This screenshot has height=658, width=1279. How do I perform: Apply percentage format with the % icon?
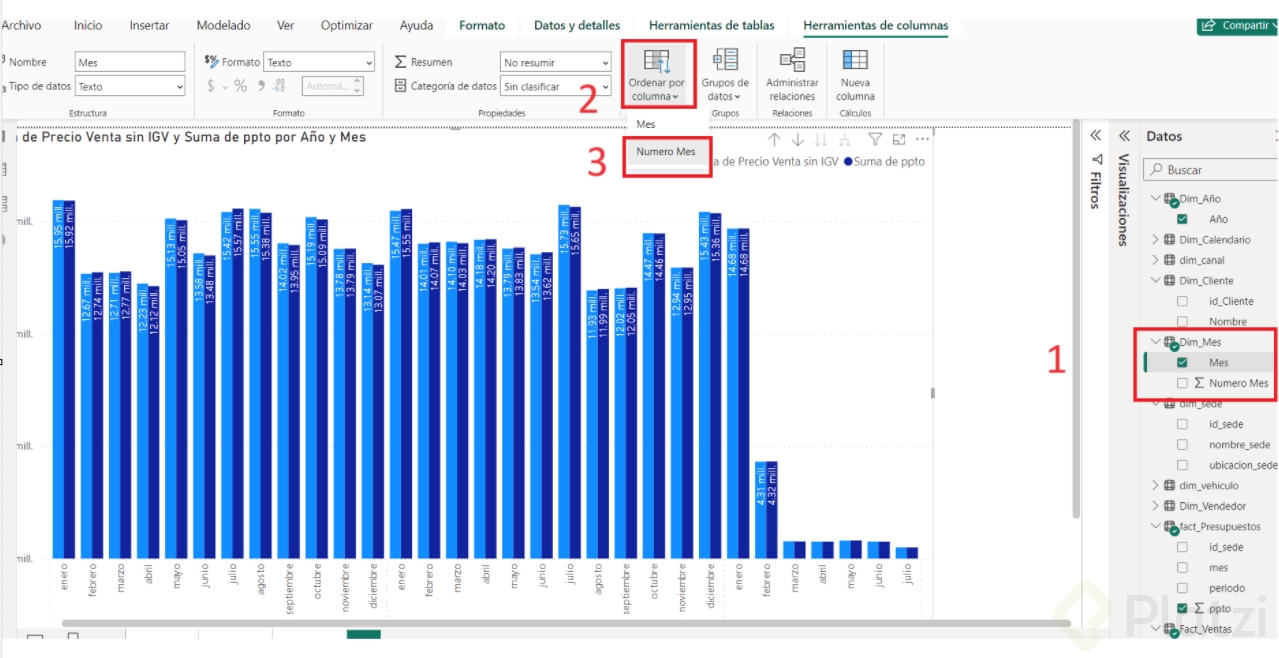click(241, 86)
